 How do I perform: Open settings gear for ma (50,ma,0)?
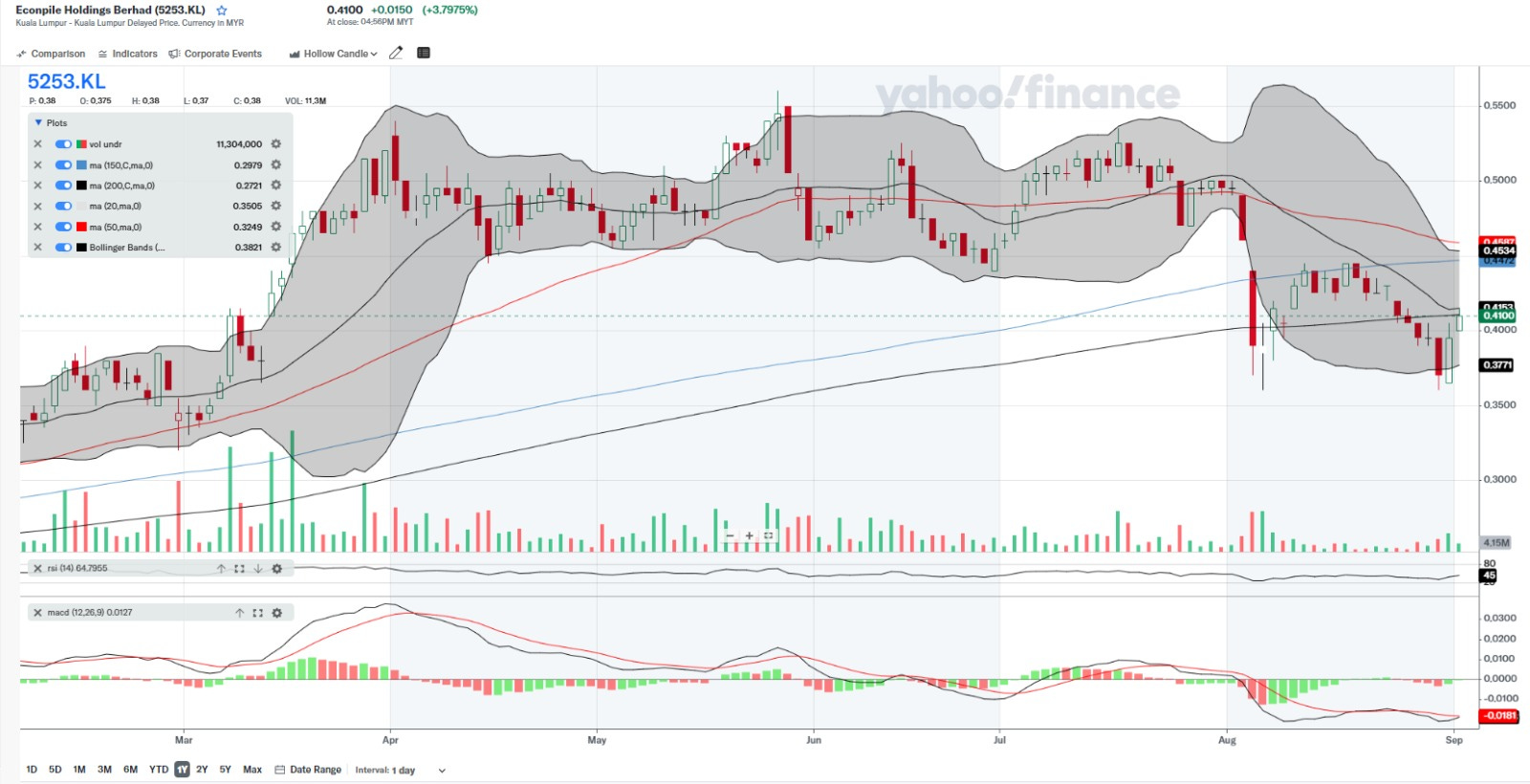click(x=276, y=228)
